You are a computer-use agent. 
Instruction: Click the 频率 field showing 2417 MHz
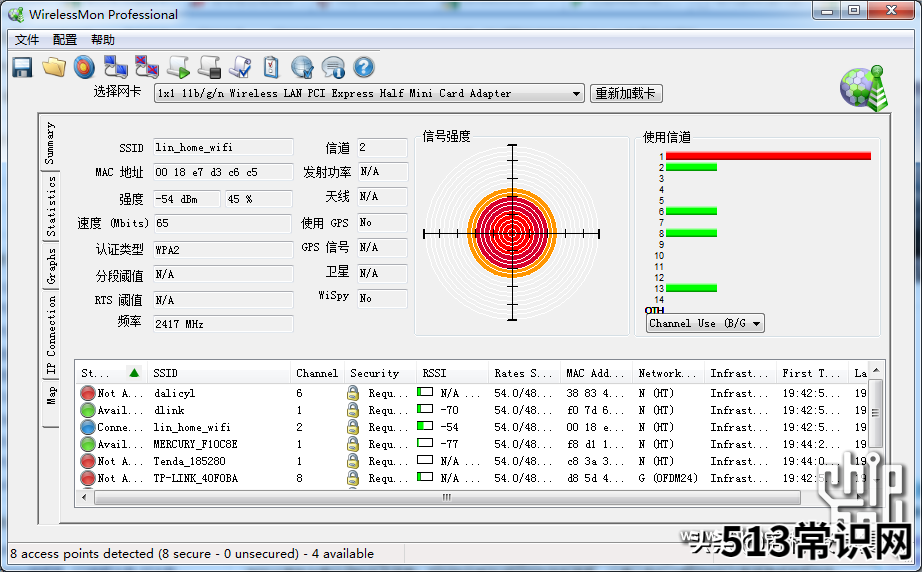pyautogui.click(x=223, y=324)
